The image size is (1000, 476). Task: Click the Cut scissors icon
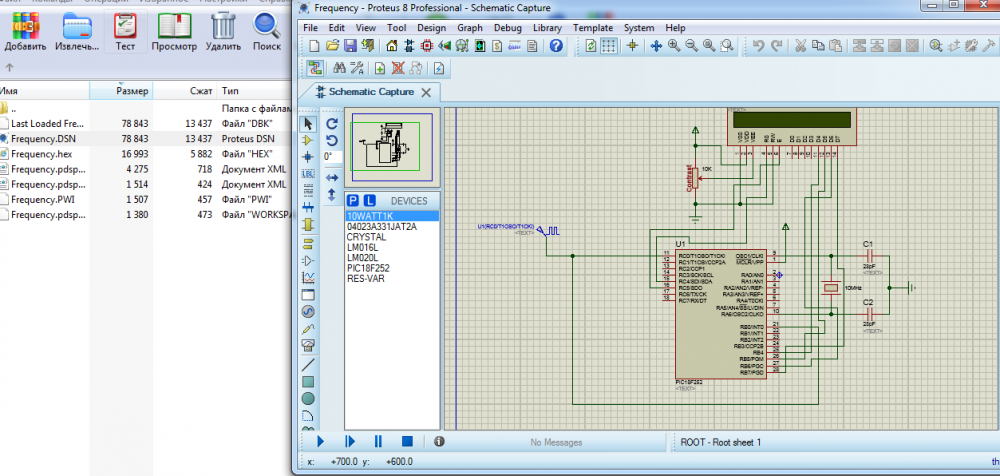(801, 46)
